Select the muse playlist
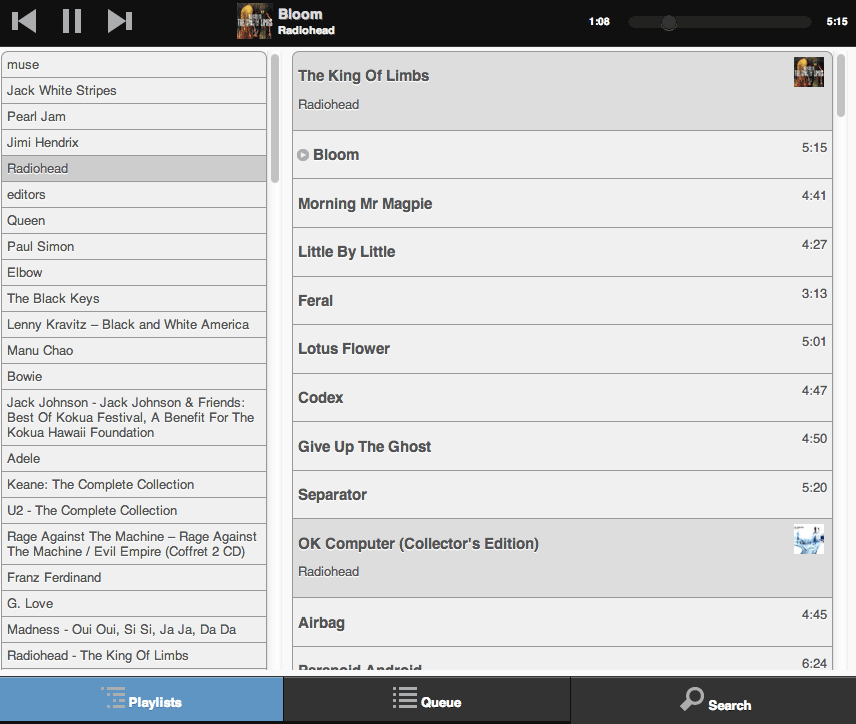856x724 pixels. (134, 65)
